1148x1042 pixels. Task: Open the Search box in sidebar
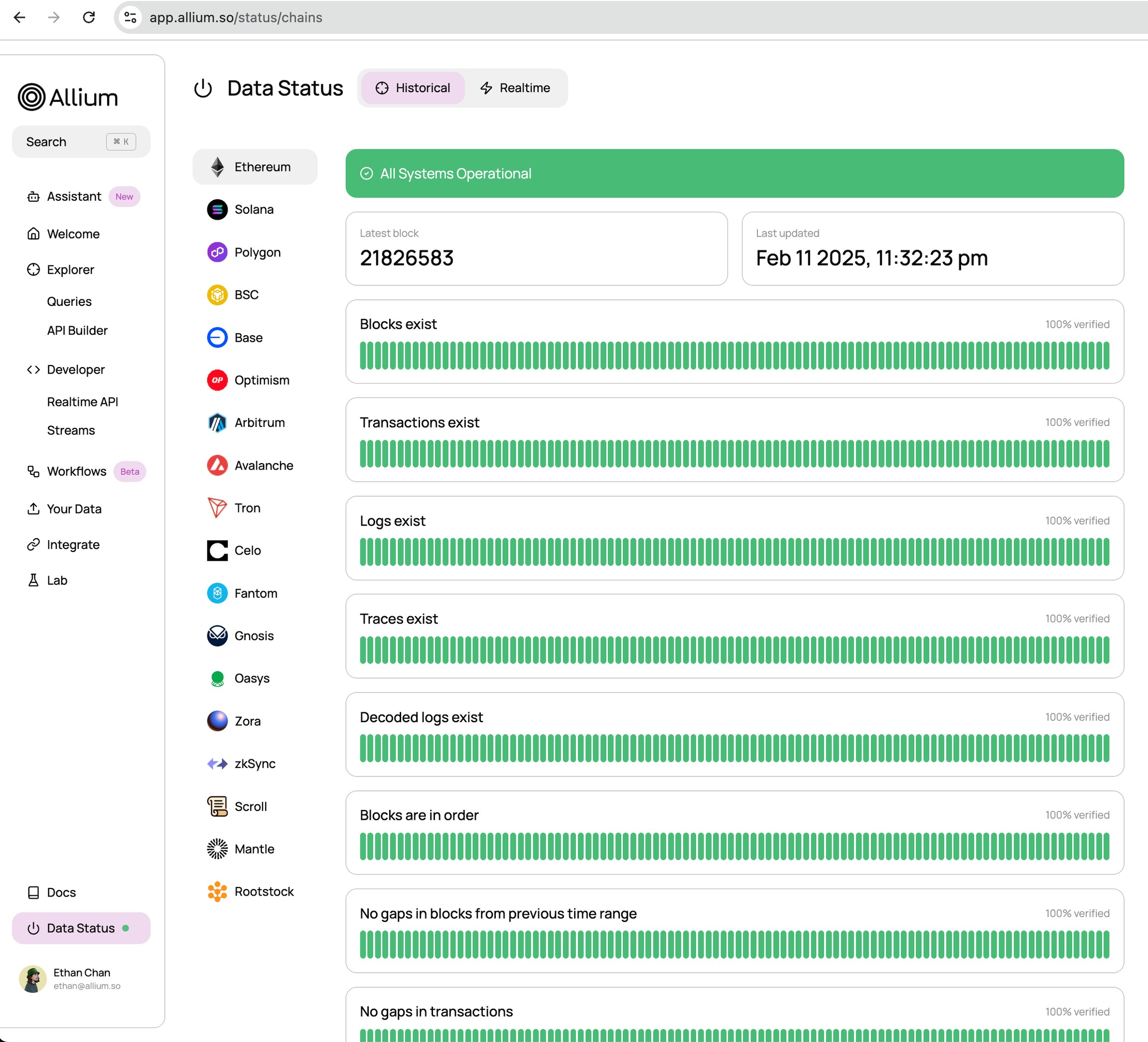[x=81, y=142]
